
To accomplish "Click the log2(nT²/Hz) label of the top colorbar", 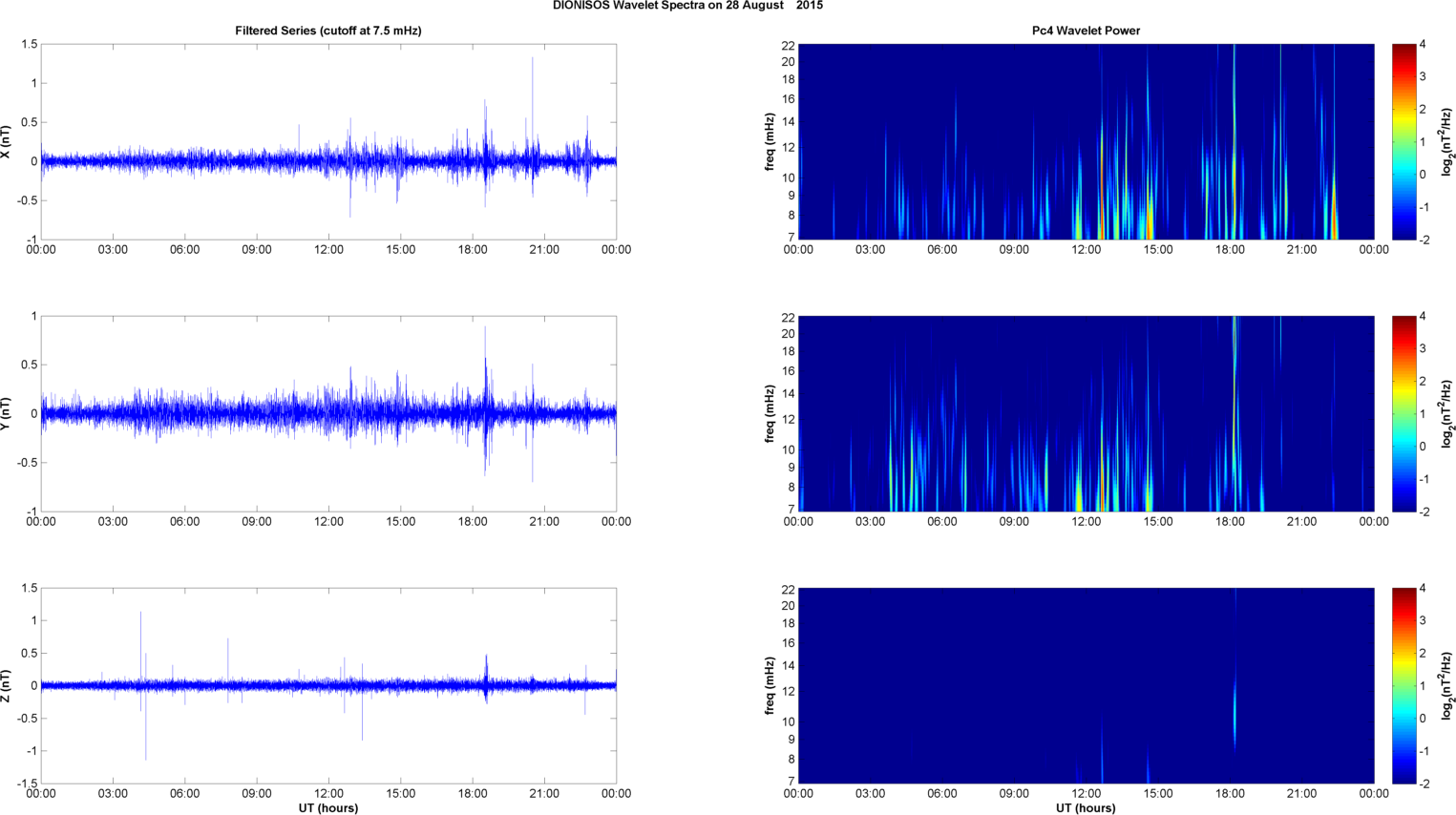I will 1447,141.
